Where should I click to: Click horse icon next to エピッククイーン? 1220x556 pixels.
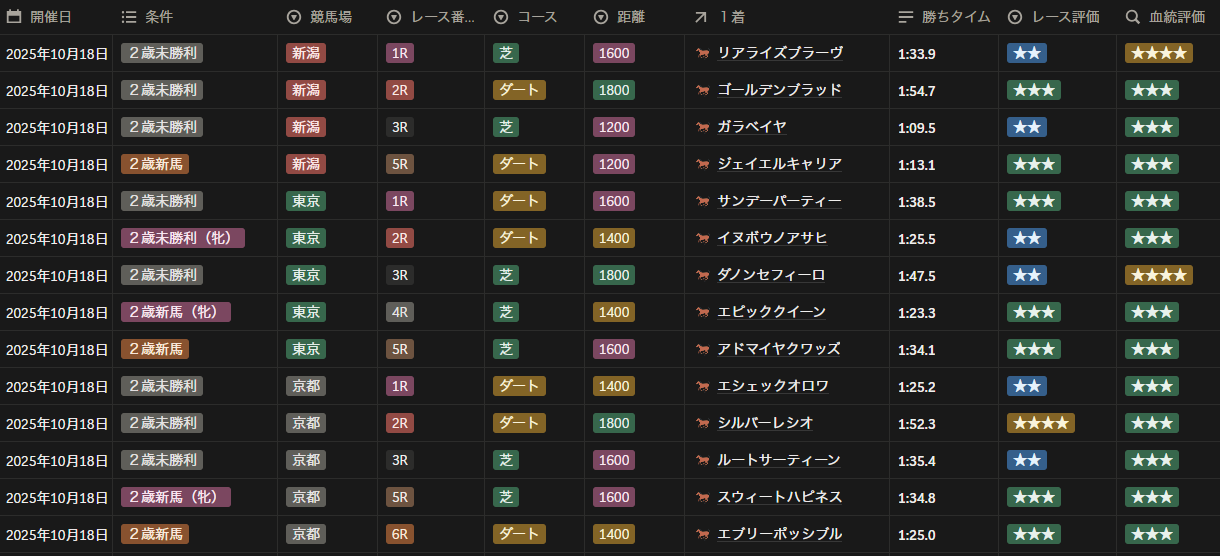[703, 312]
